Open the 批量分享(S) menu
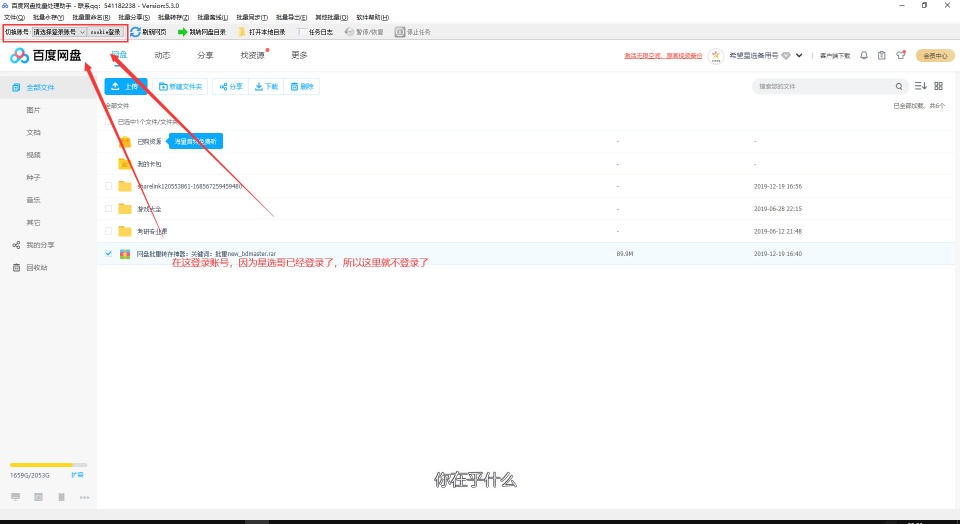The image size is (960, 524). click(x=134, y=17)
